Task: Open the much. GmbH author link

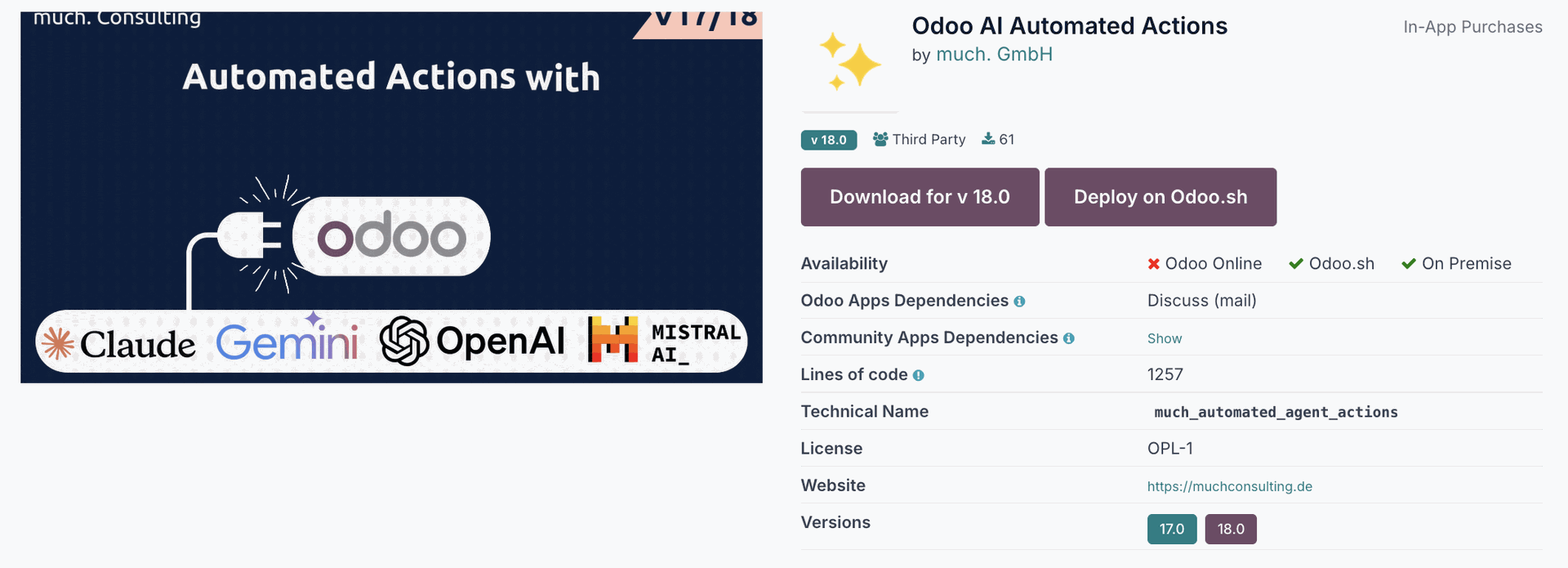Action: [994, 55]
